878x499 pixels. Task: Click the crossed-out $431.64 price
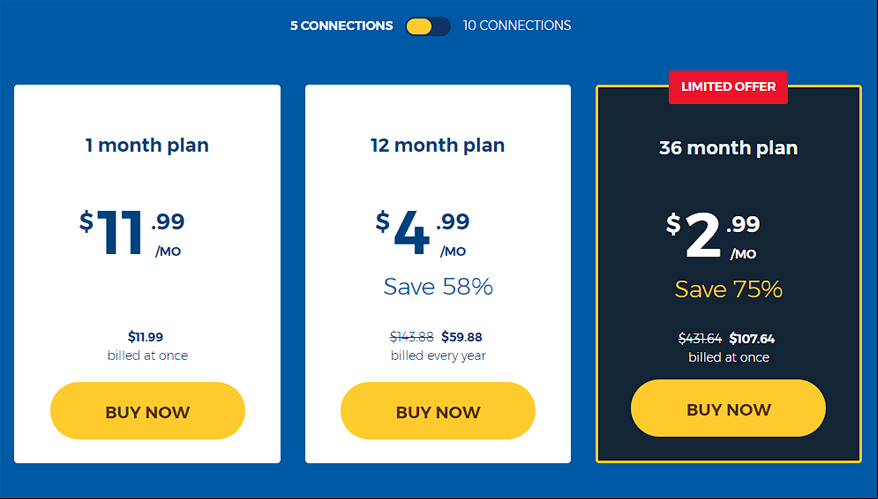click(x=700, y=339)
